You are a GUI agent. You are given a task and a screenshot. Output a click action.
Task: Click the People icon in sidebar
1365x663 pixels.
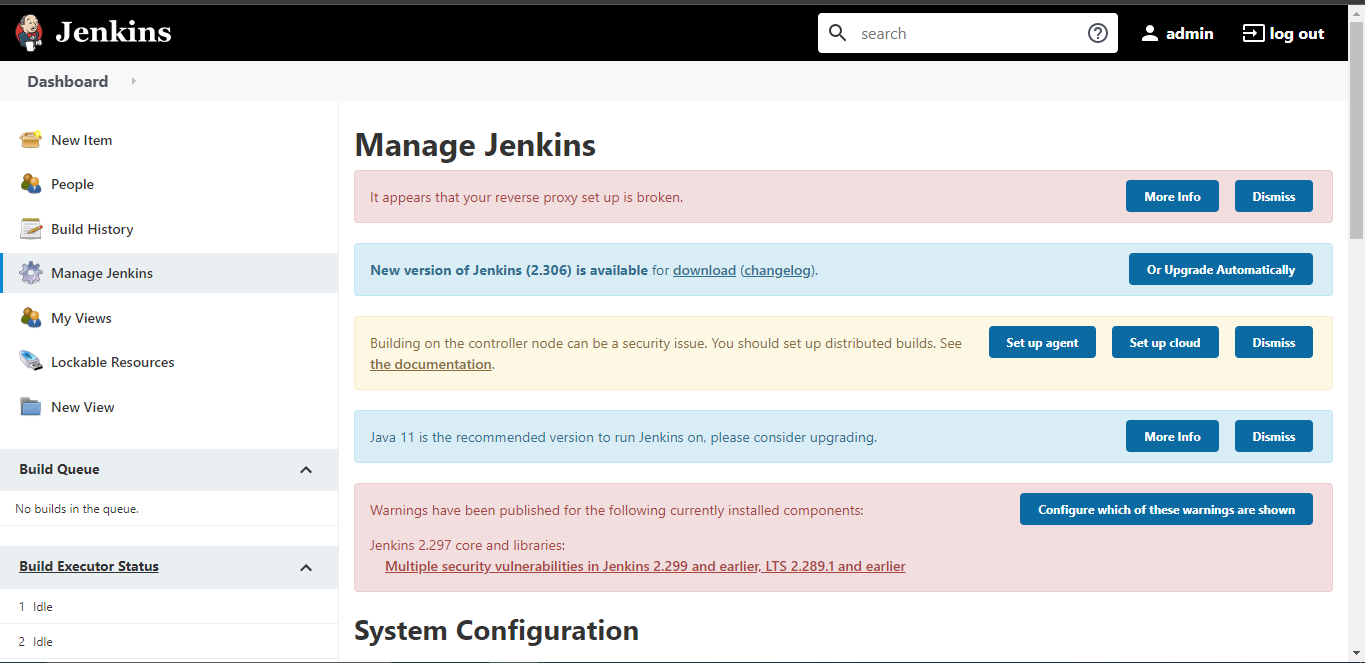(31, 184)
